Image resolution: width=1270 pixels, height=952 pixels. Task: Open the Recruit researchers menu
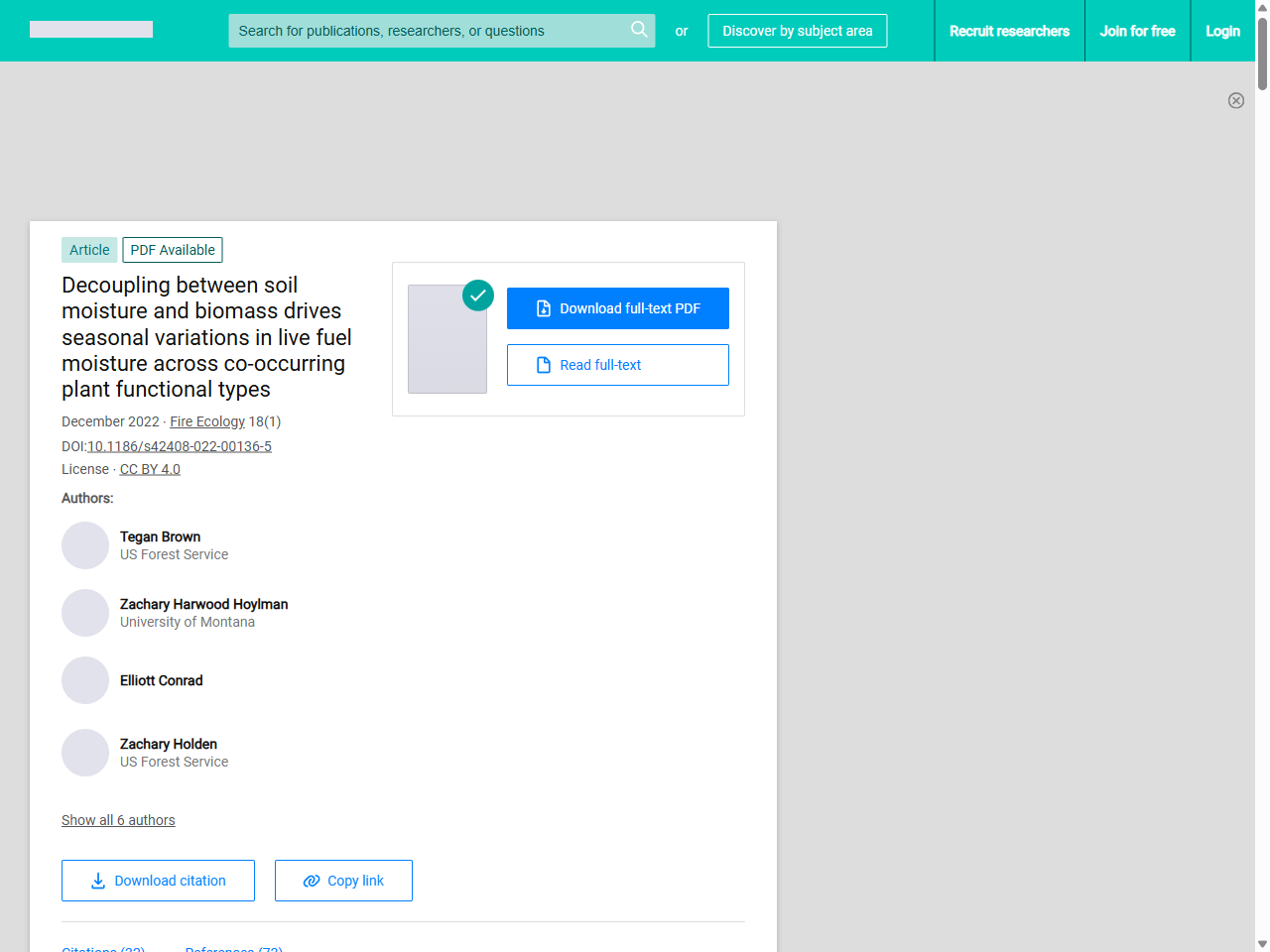1009,31
